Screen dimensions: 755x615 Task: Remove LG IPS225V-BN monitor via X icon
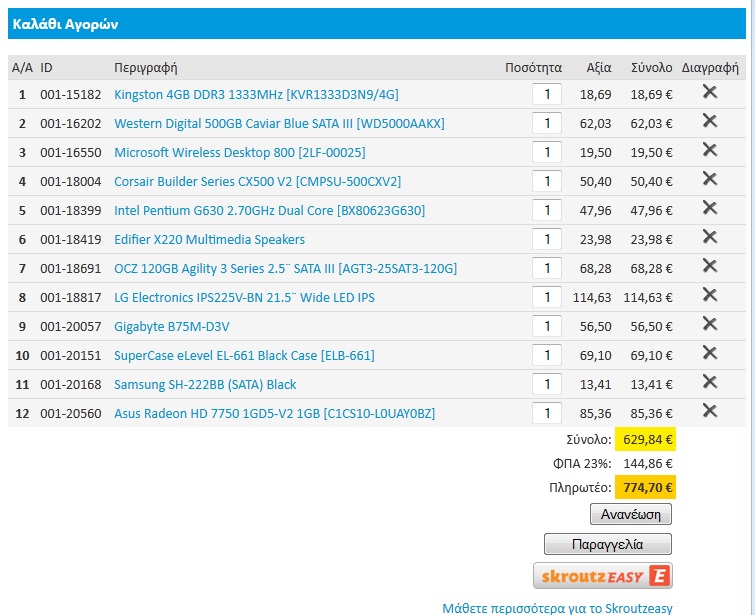[710, 294]
